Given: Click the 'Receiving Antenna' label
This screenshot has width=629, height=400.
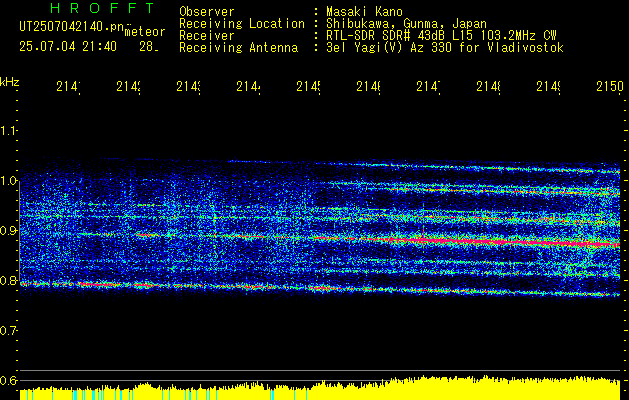Looking at the screenshot, I should (x=239, y=48).
